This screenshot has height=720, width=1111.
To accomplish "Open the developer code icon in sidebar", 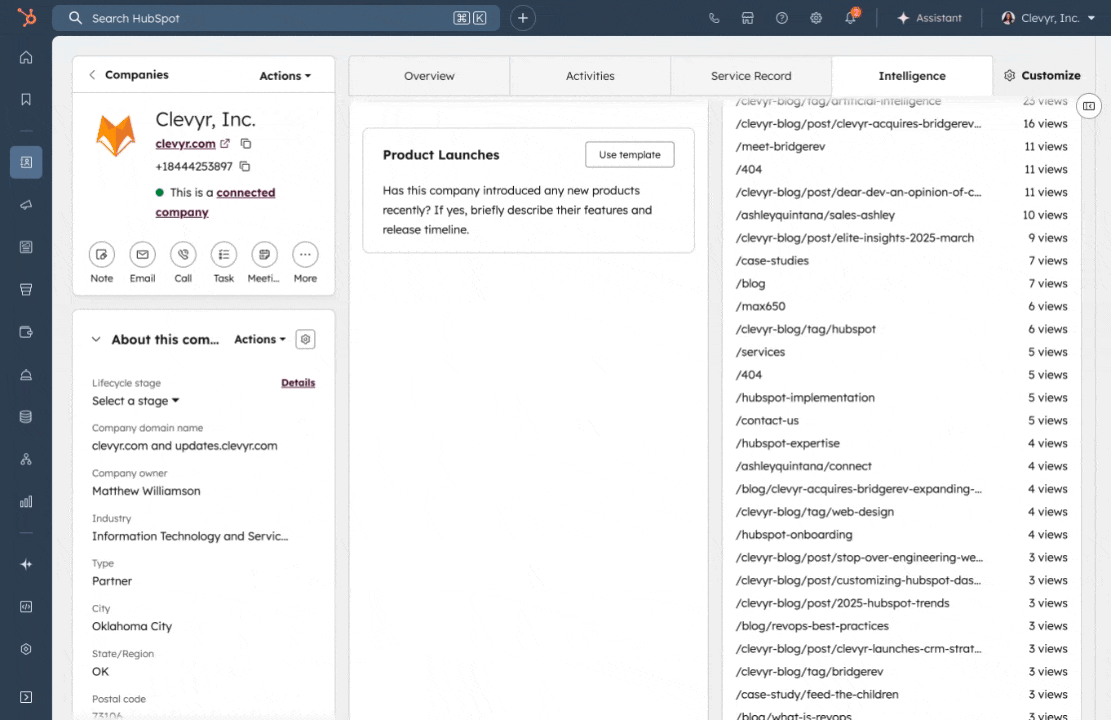I will (26, 607).
